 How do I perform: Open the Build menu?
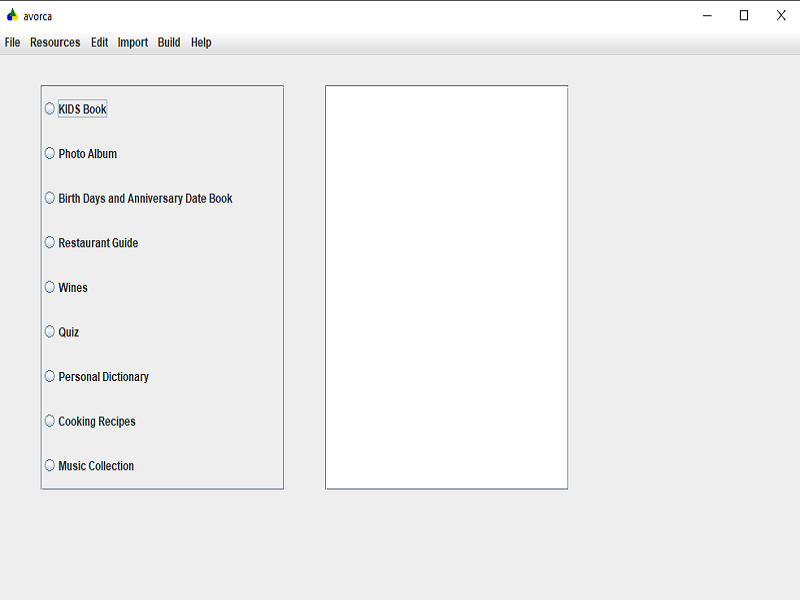point(168,42)
